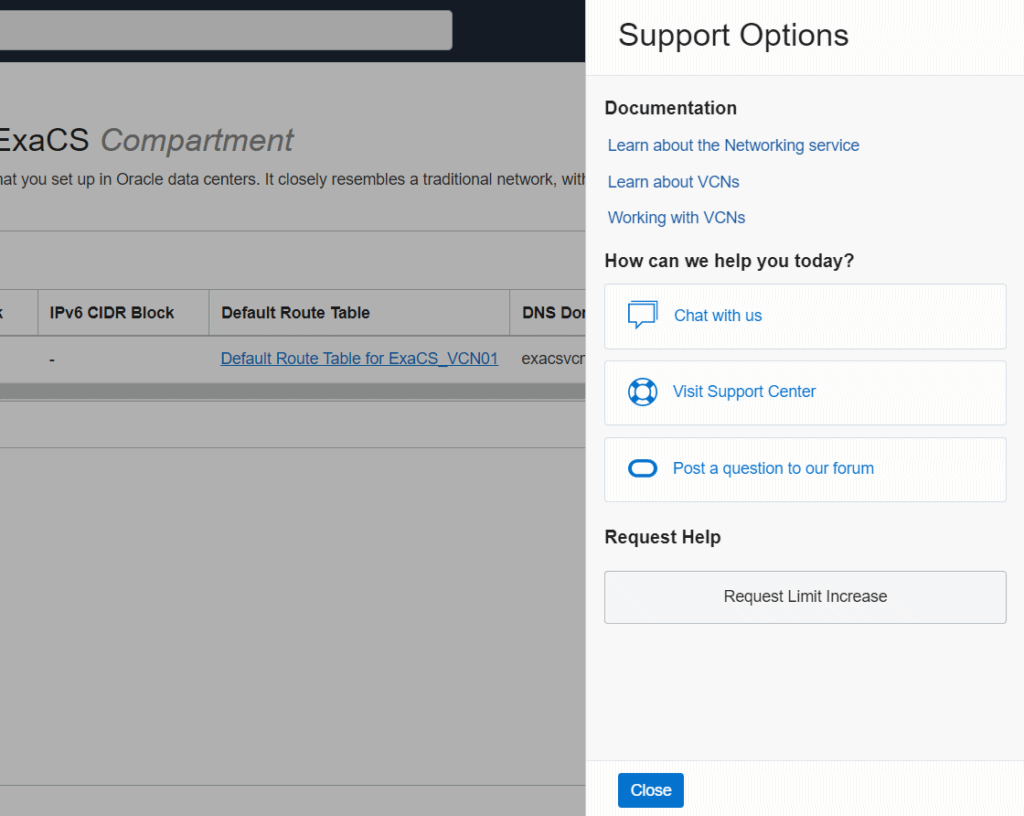Click the ExaCS Compartment page heading
The image size is (1024, 816).
pyautogui.click(x=146, y=141)
